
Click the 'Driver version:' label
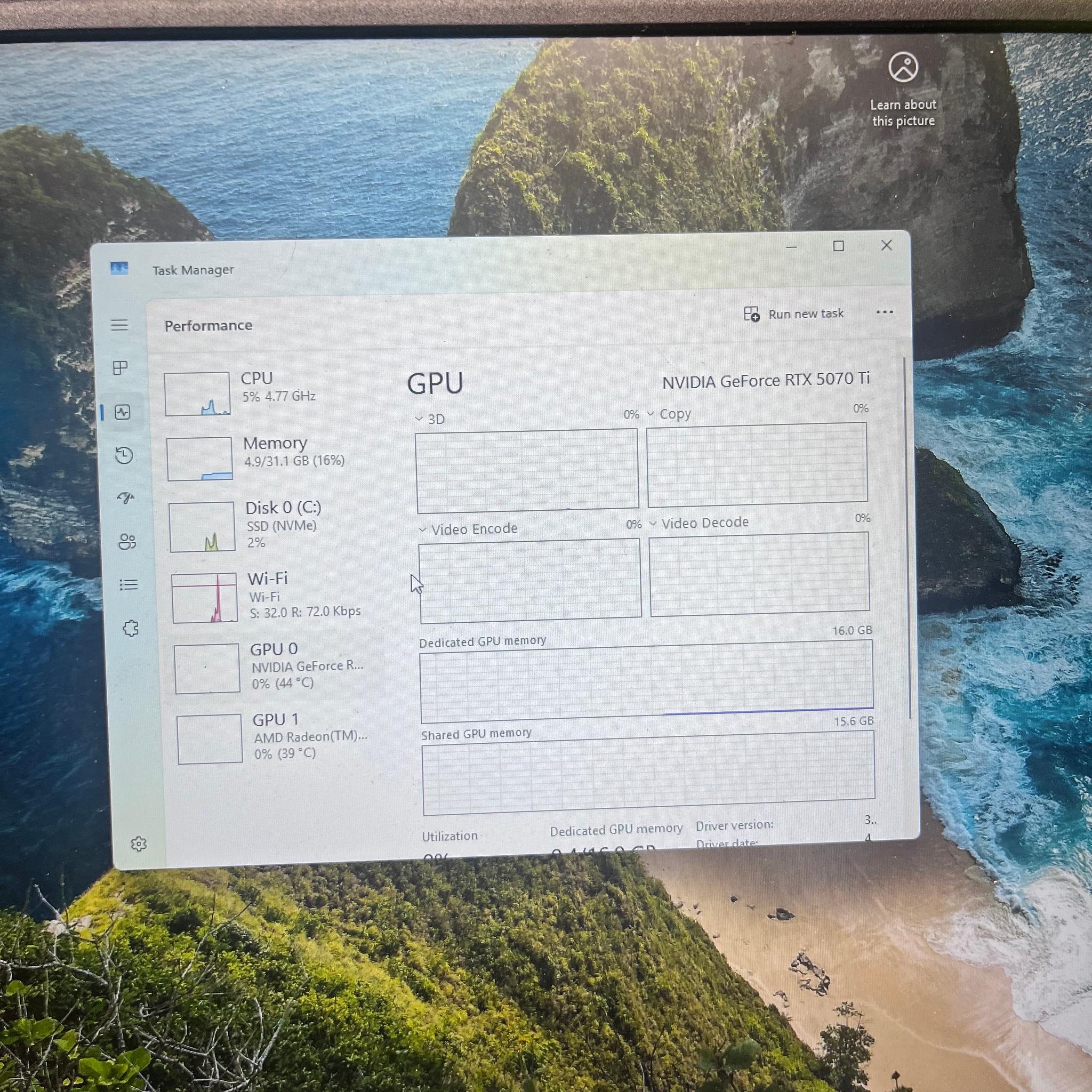734,825
